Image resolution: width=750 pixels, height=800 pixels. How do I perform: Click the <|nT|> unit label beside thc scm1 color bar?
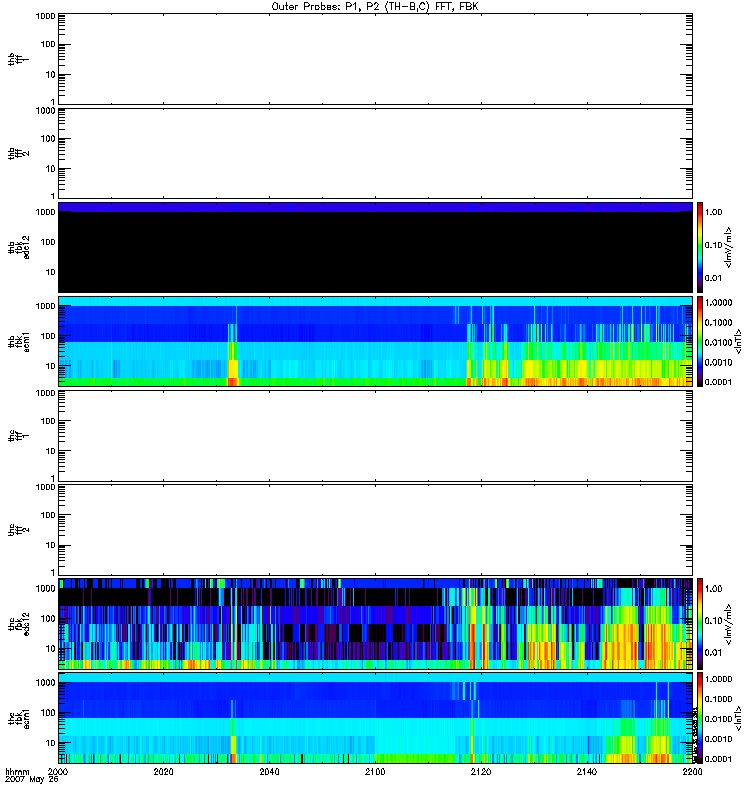tap(737, 718)
